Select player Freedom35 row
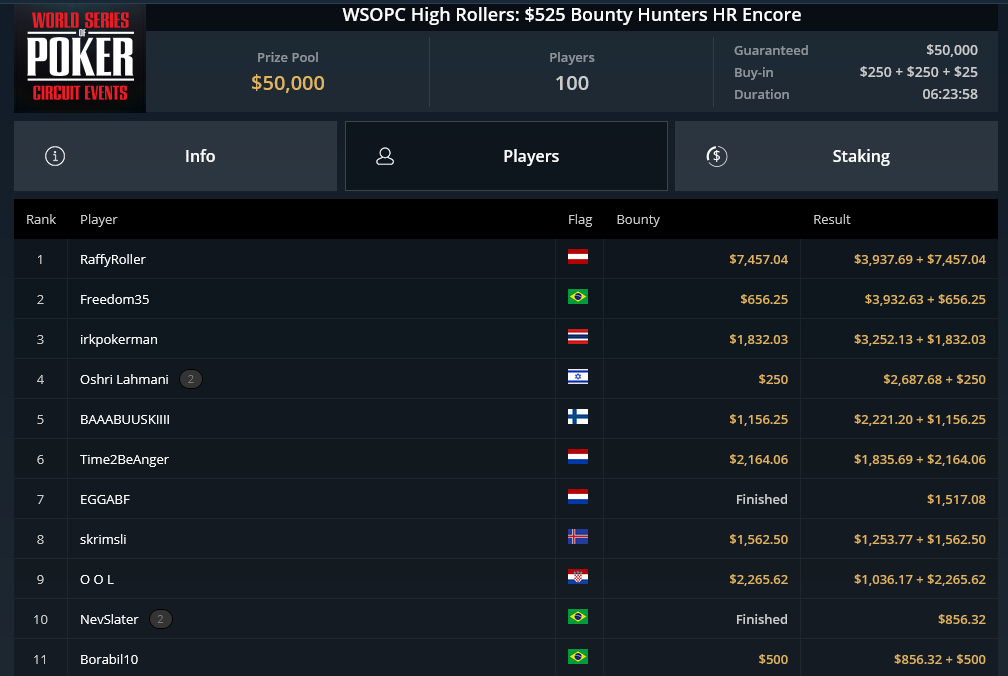This screenshot has height=676, width=1008. (506, 299)
